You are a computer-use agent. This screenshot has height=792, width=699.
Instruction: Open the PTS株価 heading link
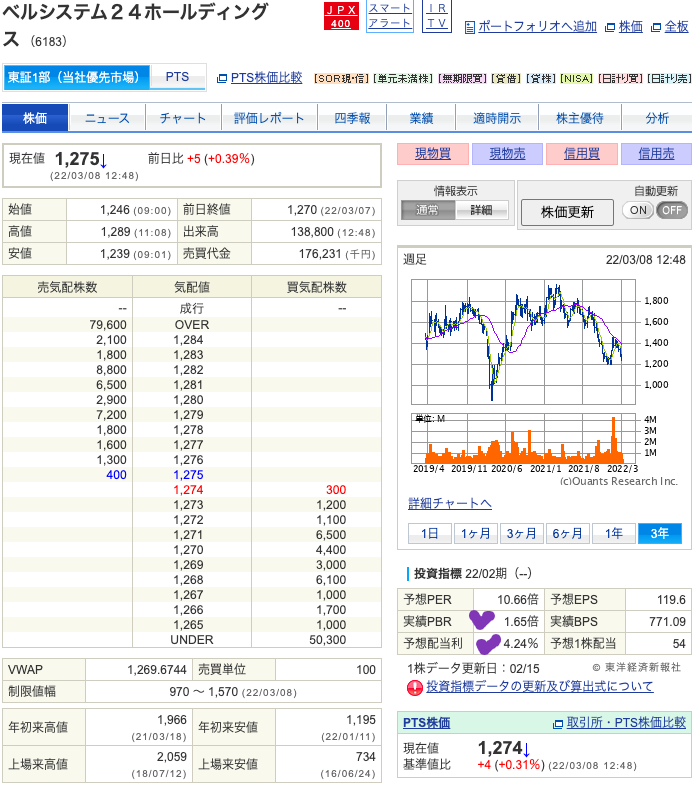click(x=426, y=723)
